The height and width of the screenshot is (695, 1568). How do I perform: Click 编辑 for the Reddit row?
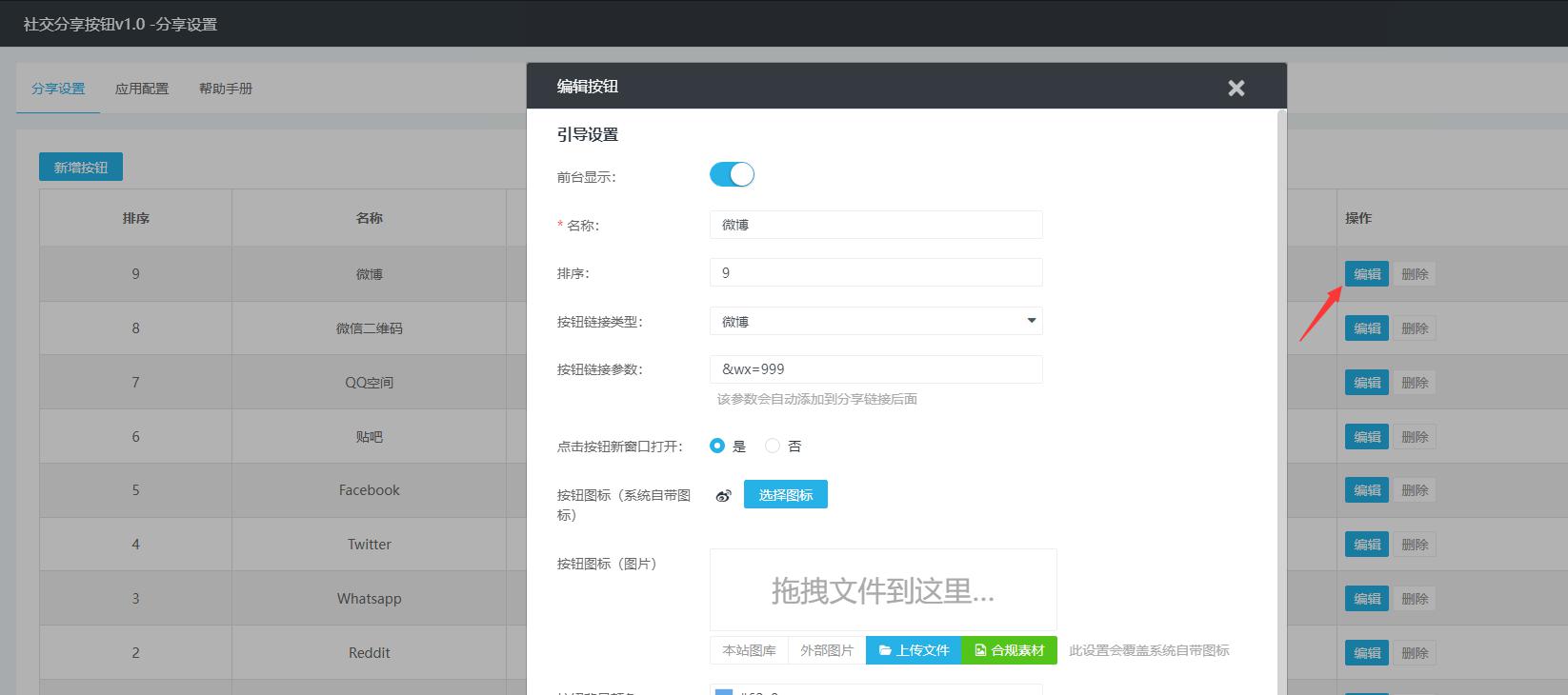1367,653
